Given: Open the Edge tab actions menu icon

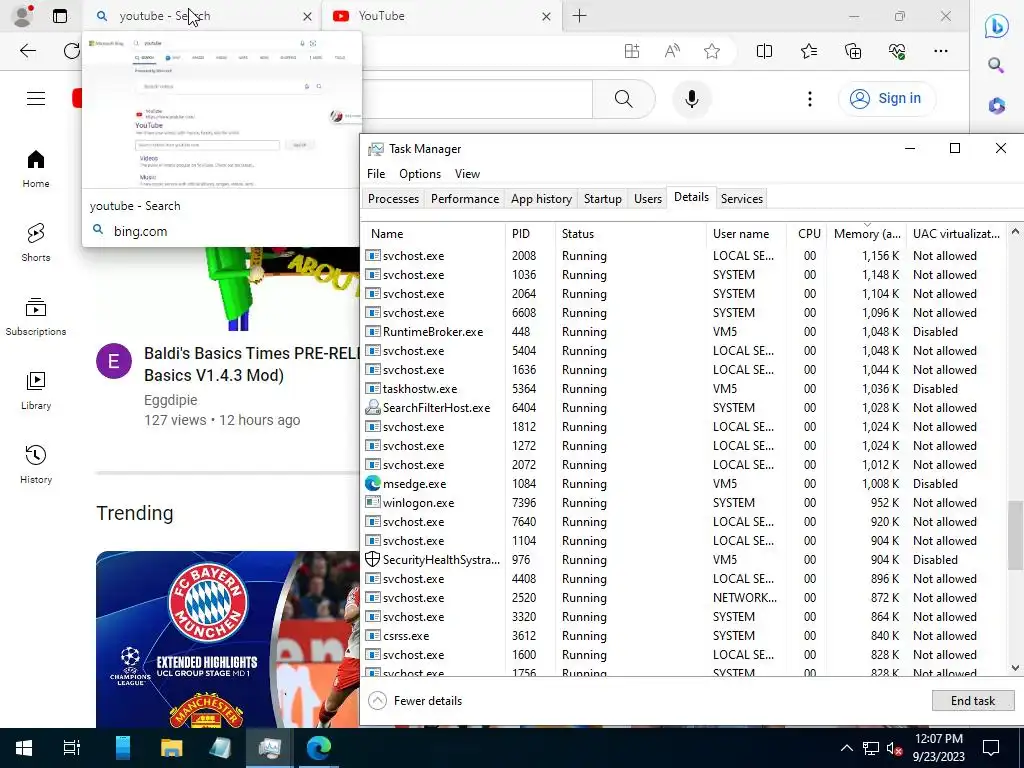Looking at the screenshot, I should pyautogui.click(x=59, y=16).
